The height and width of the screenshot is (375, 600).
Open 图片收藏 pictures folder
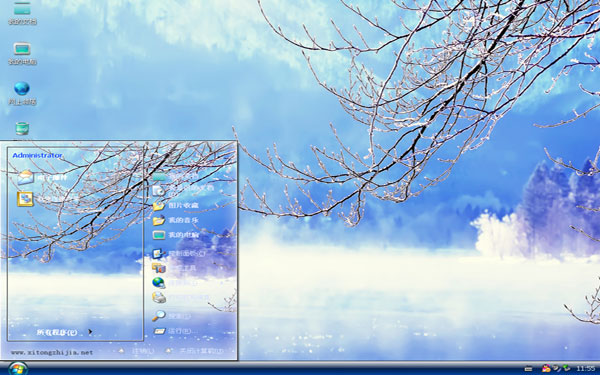[175, 205]
